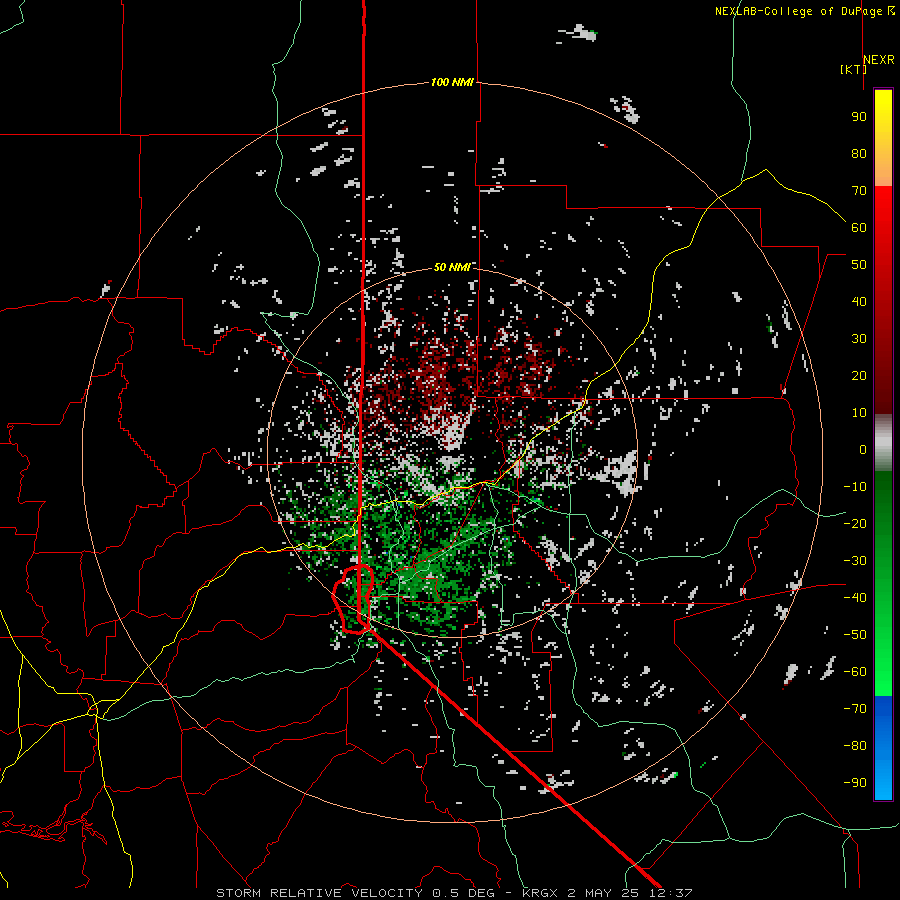Select the 80 value on the velocity scale
Screen dimensions: 900x900
(x=859, y=154)
